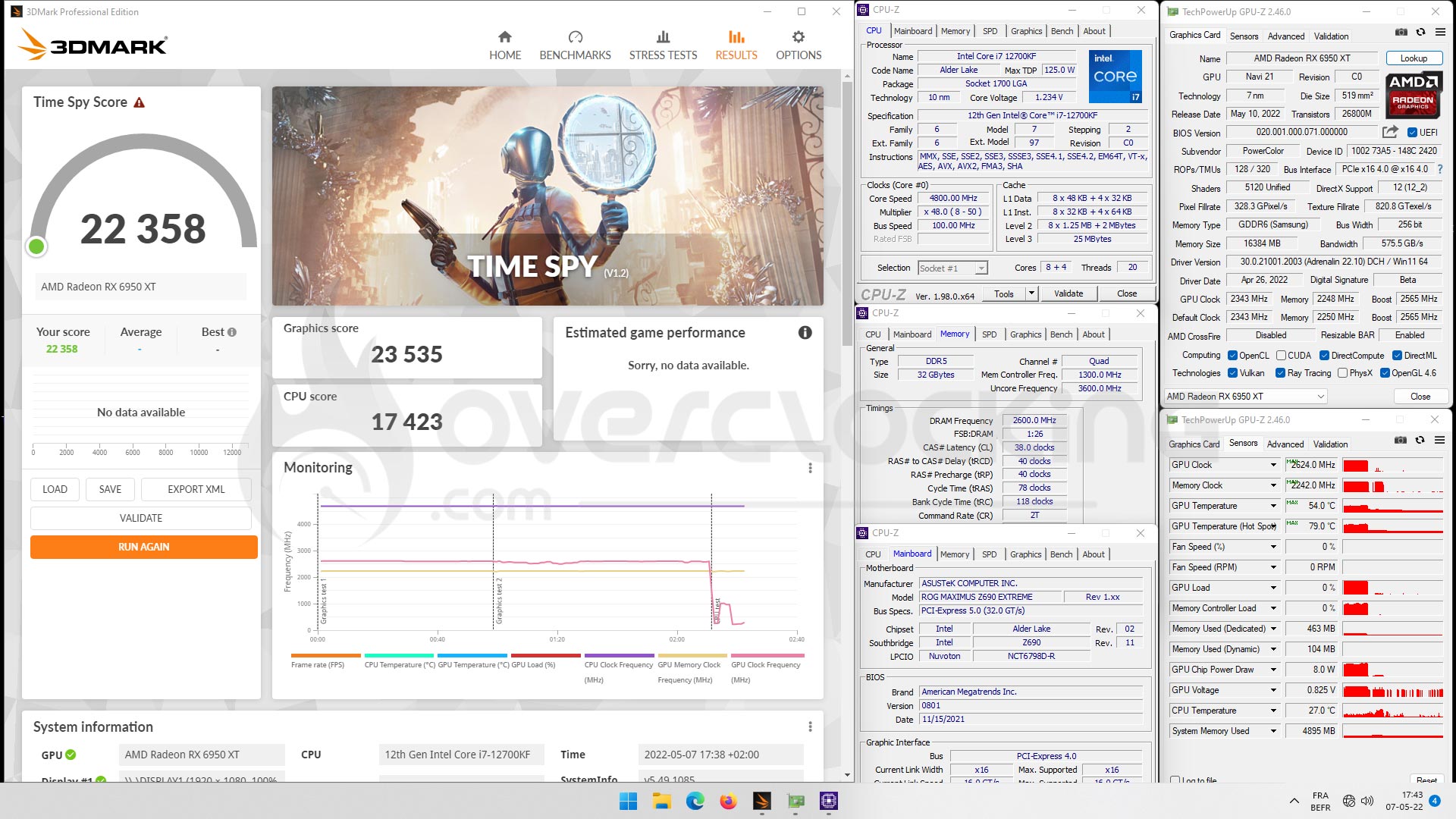Click the refresh icon in GPU-Z Graphics Card window
Image resolution: width=1456 pixels, height=819 pixels.
click(1420, 32)
